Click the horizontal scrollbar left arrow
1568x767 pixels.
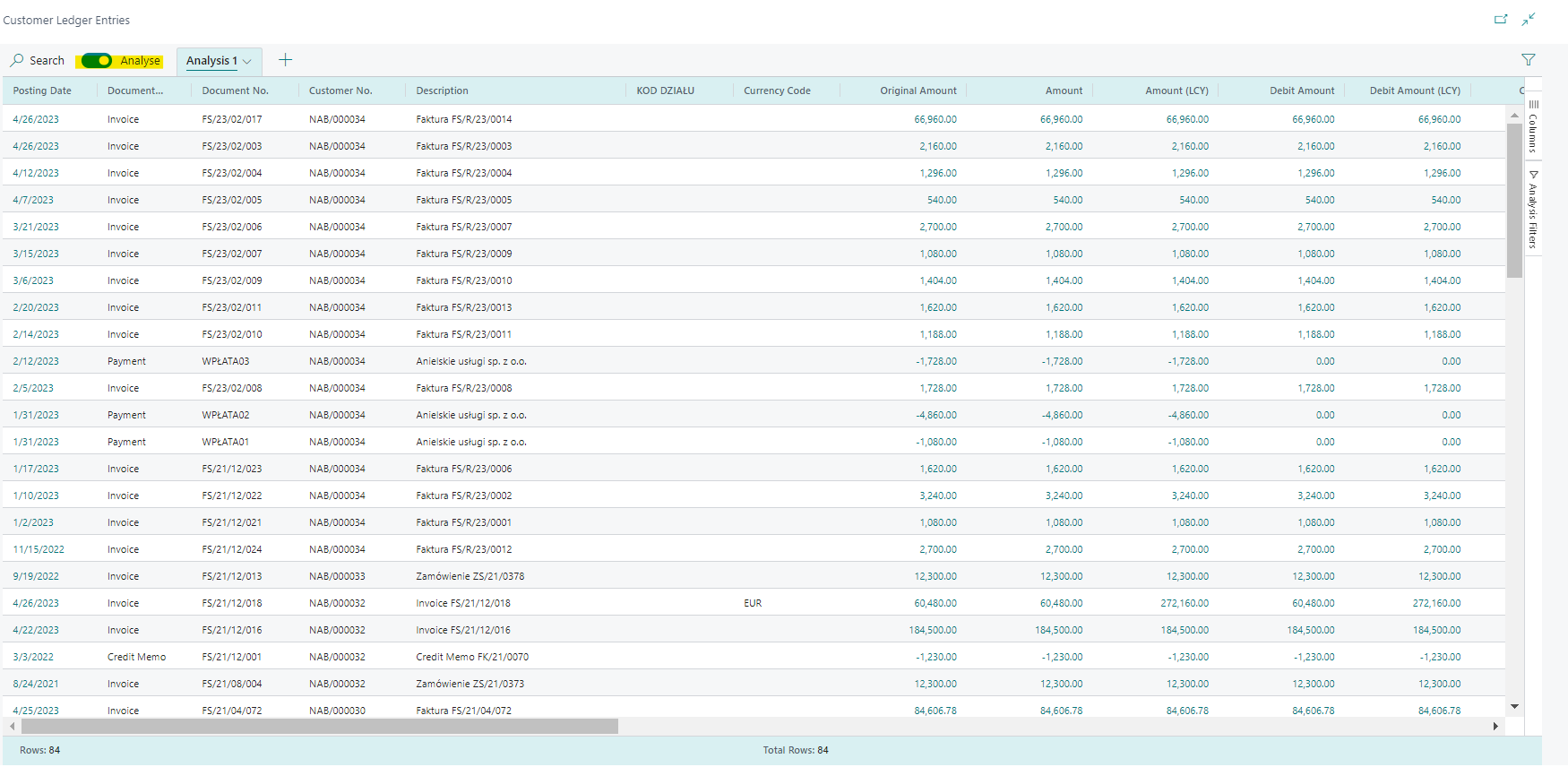click(x=12, y=726)
